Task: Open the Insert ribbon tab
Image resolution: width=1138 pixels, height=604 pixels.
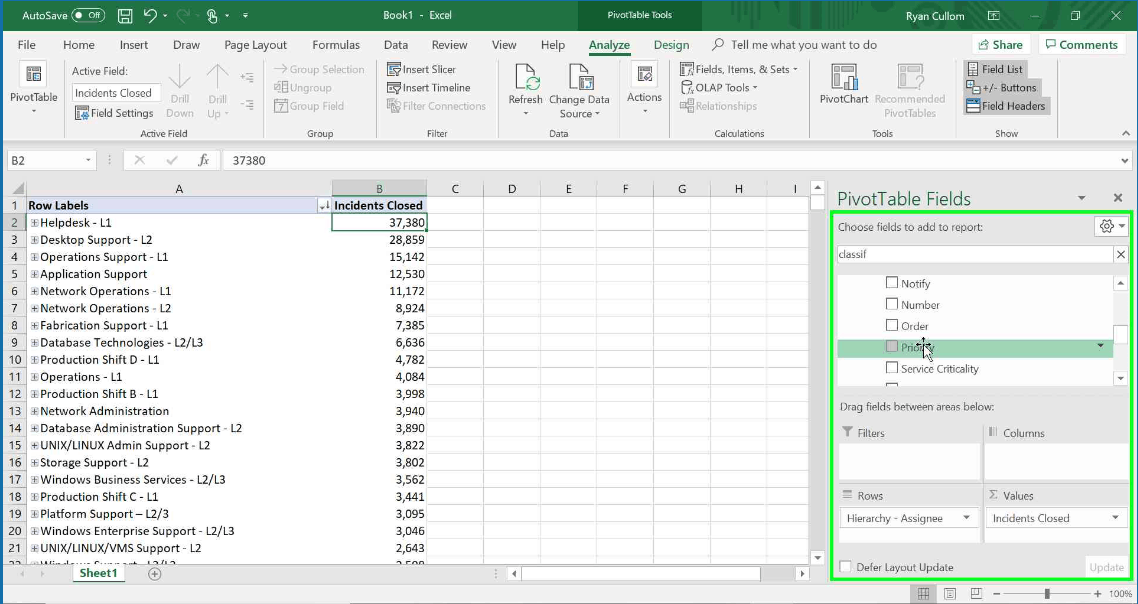Action: (x=134, y=45)
